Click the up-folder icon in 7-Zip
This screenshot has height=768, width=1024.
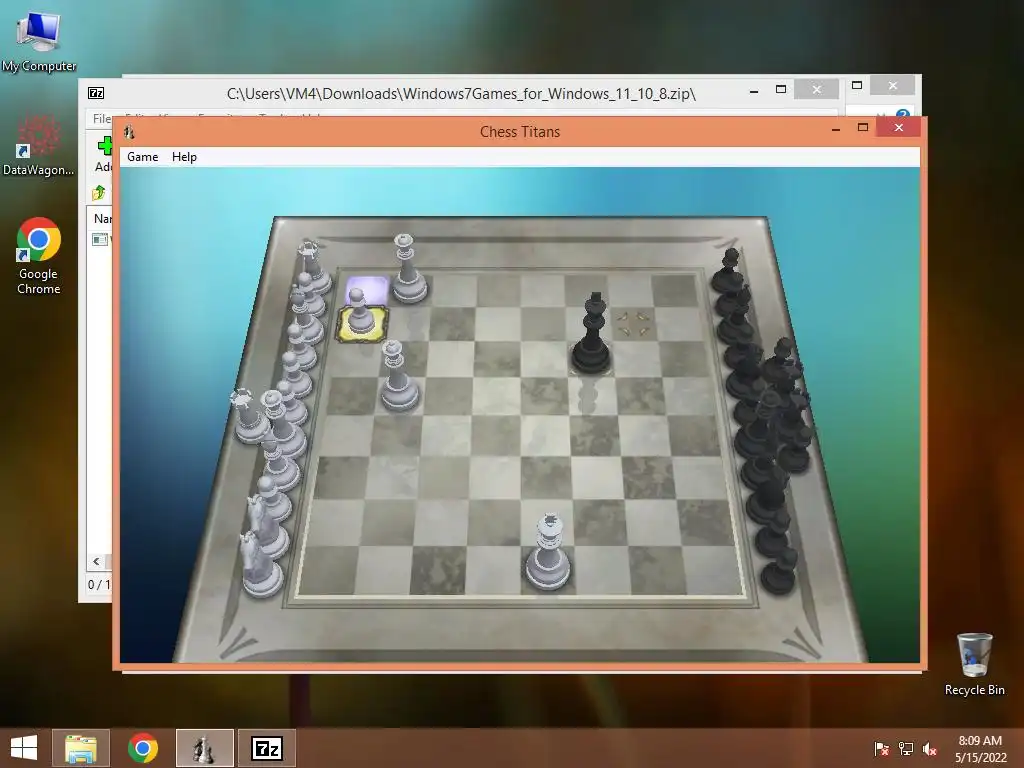coord(99,193)
